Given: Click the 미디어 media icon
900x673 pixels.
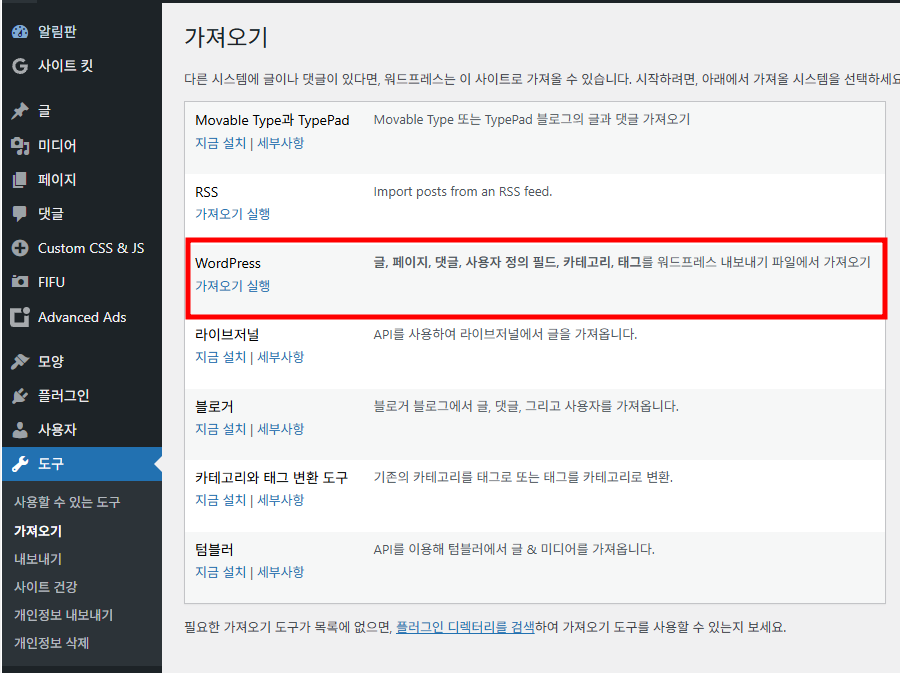Looking at the screenshot, I should (x=20, y=146).
